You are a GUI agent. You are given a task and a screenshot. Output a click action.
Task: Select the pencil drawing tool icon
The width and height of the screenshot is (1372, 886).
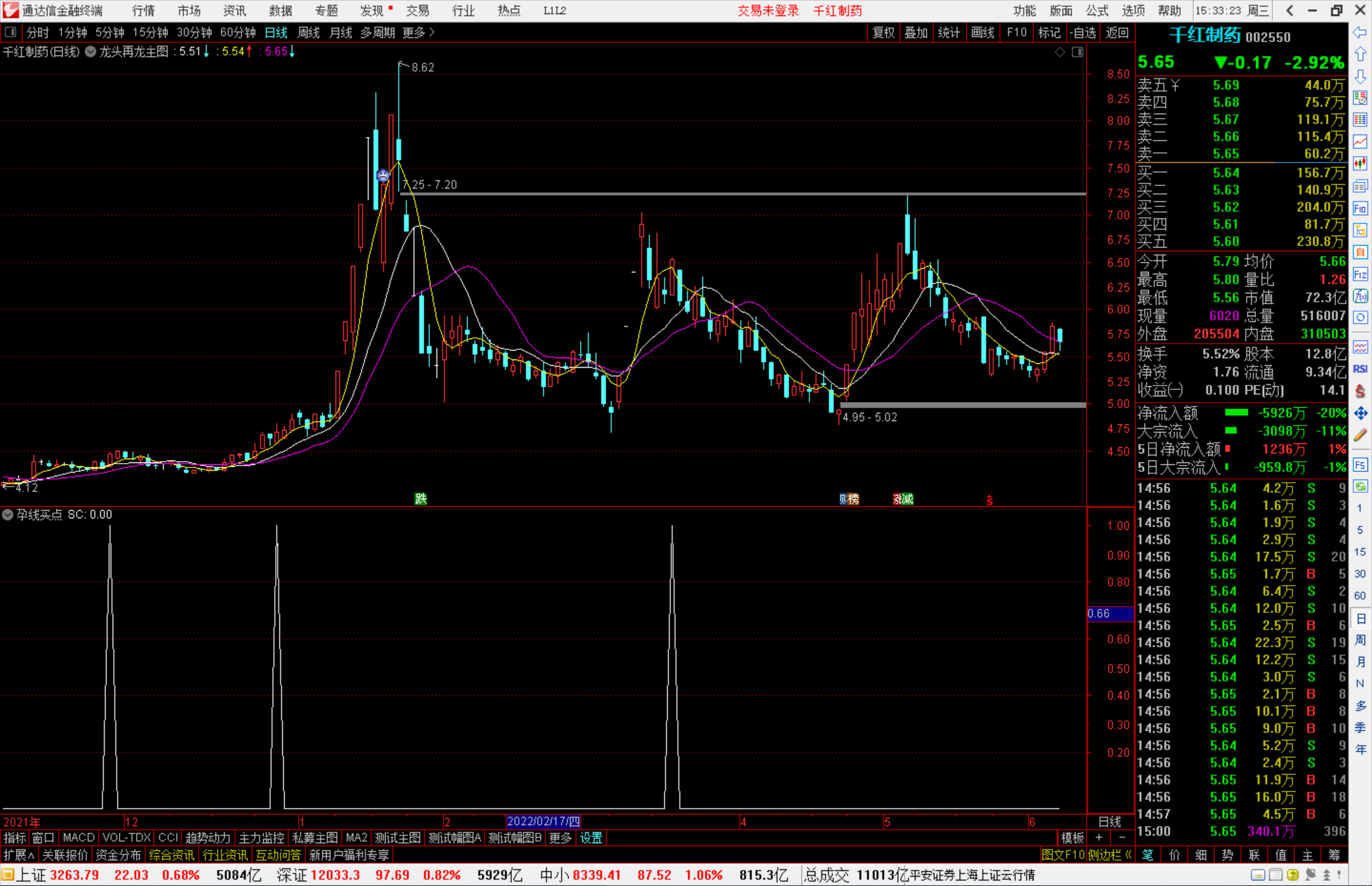click(x=1360, y=435)
